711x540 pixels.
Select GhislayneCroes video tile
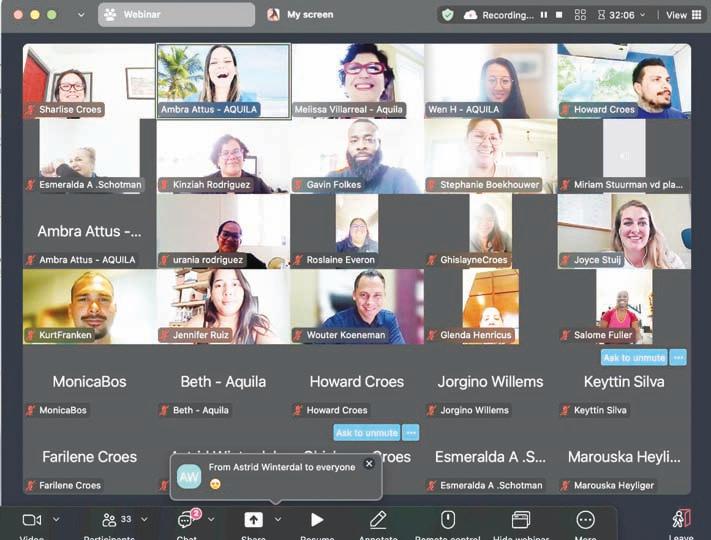pyautogui.click(x=491, y=231)
